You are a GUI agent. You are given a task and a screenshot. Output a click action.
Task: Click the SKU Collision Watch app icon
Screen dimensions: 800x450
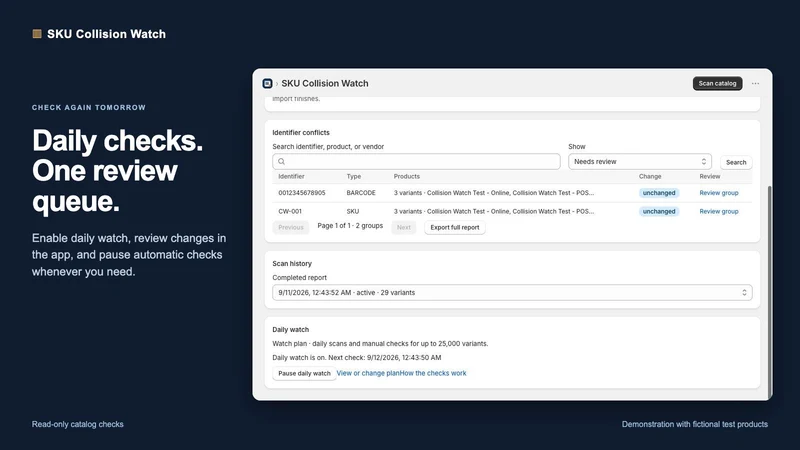point(267,83)
